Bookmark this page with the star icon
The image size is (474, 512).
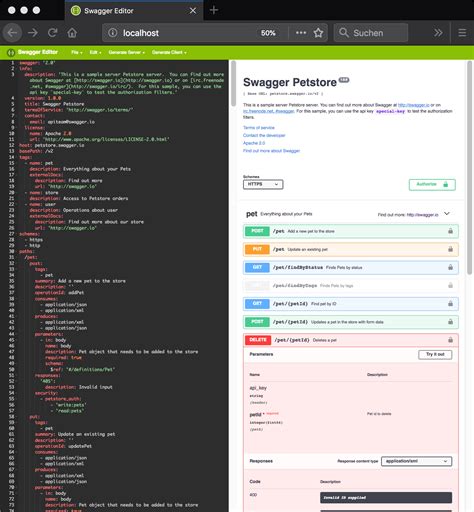pos(318,33)
